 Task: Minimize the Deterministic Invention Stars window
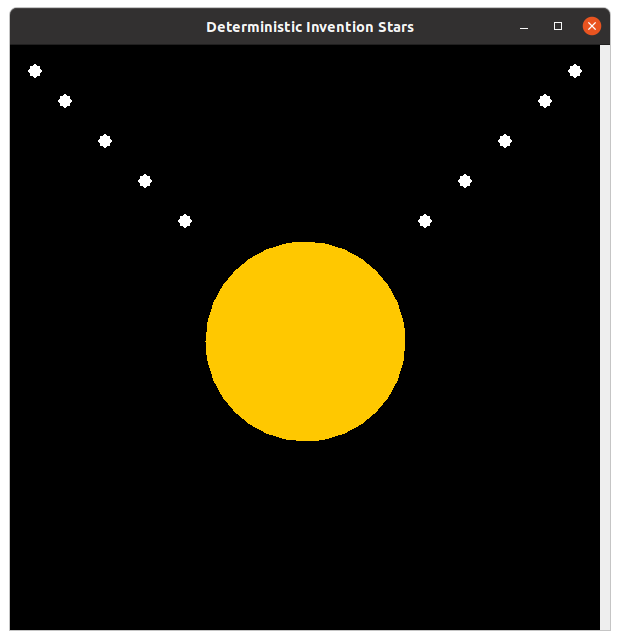[x=524, y=27]
